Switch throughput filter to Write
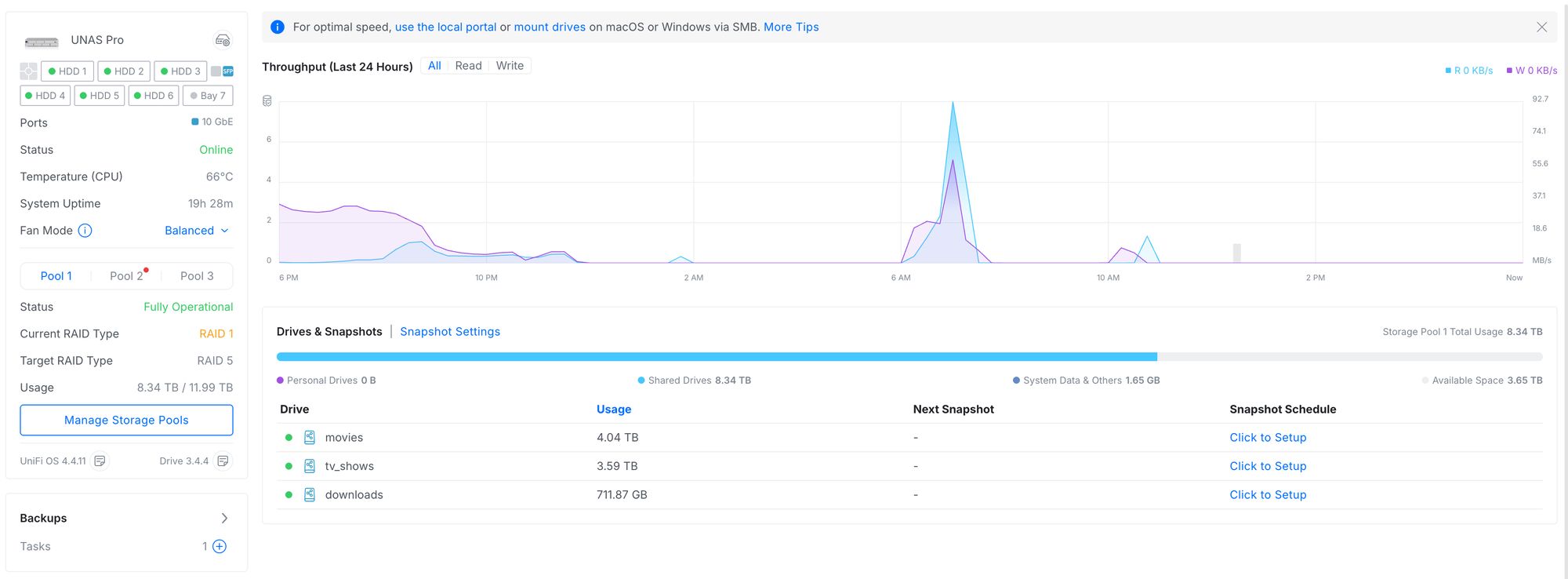 (510, 66)
